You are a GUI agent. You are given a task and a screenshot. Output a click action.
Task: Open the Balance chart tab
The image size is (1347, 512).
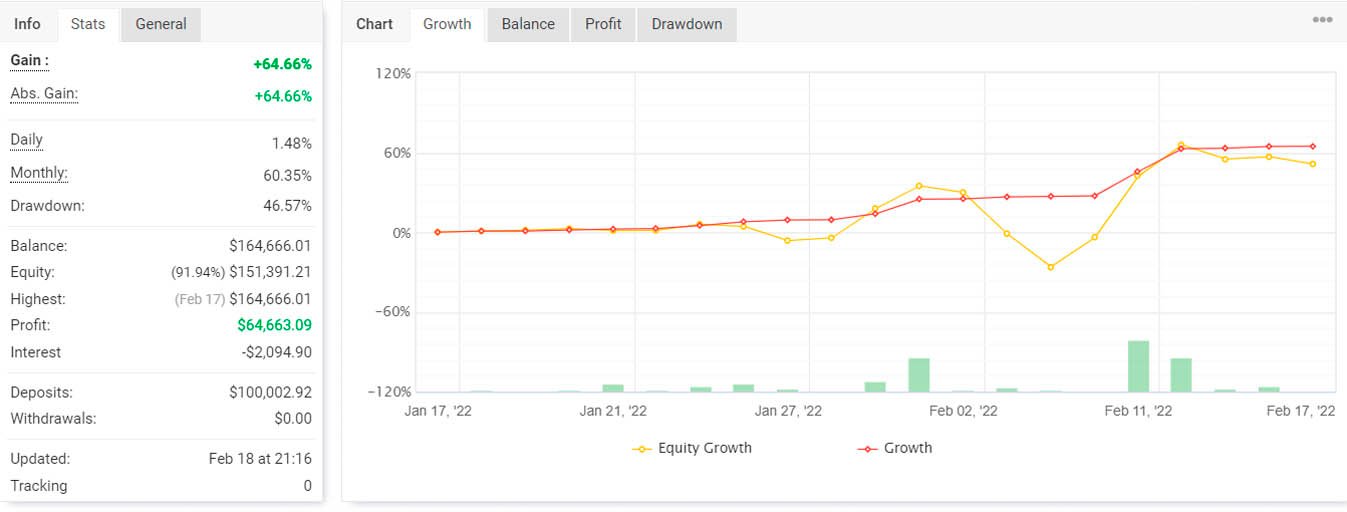click(x=528, y=24)
